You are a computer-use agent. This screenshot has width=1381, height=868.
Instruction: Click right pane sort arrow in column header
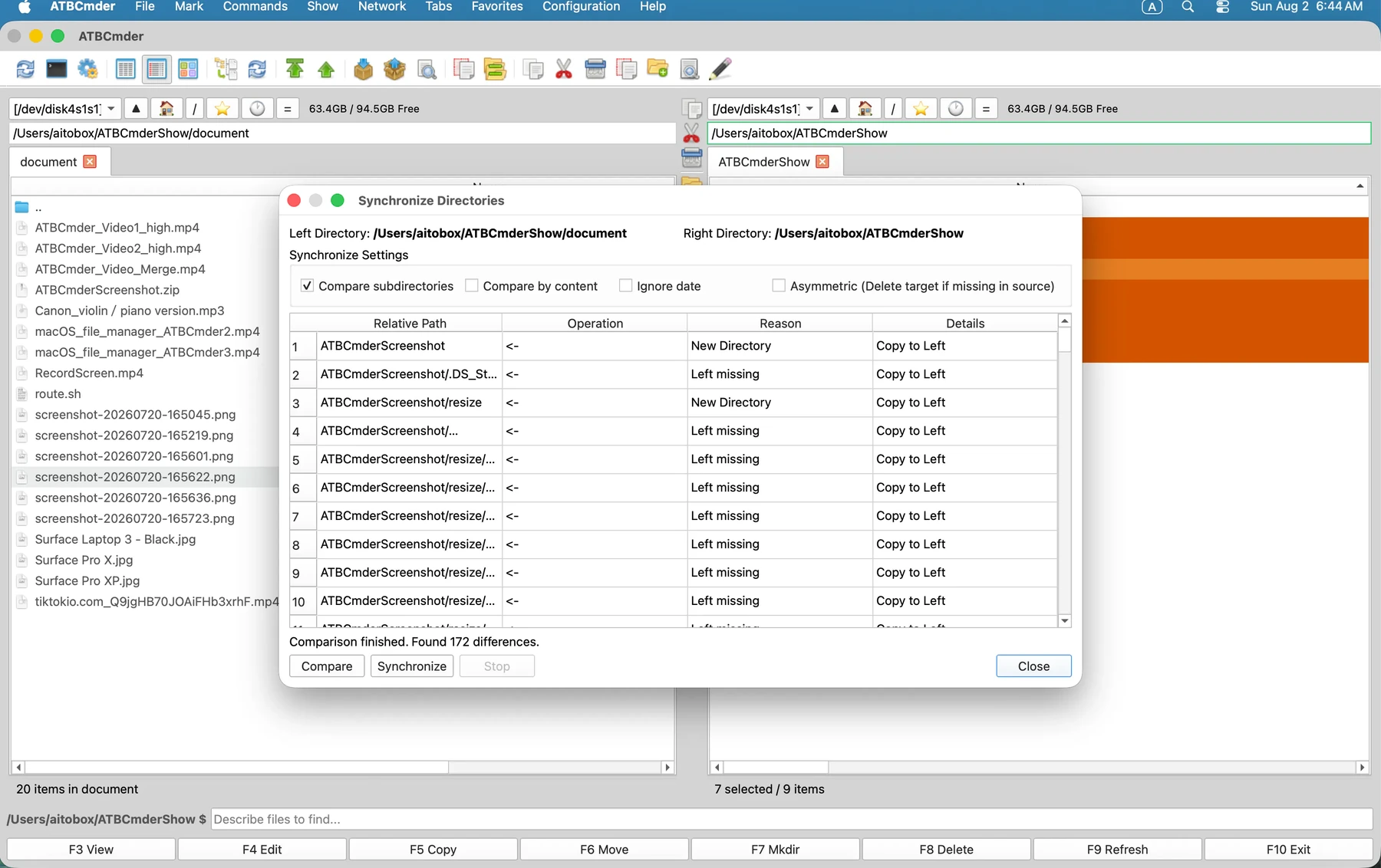click(1360, 186)
